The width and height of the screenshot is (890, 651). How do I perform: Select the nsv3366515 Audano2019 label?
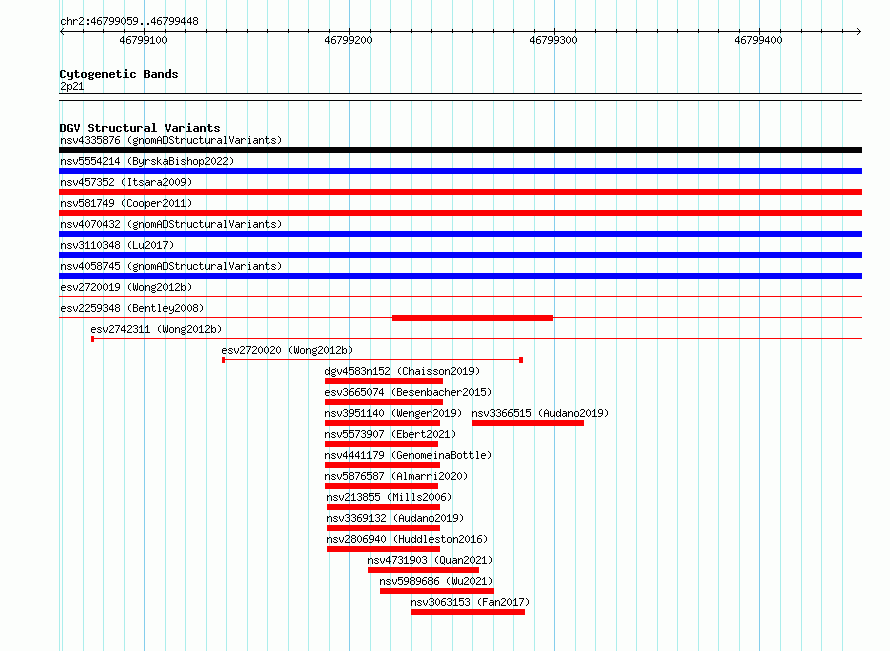(540, 413)
